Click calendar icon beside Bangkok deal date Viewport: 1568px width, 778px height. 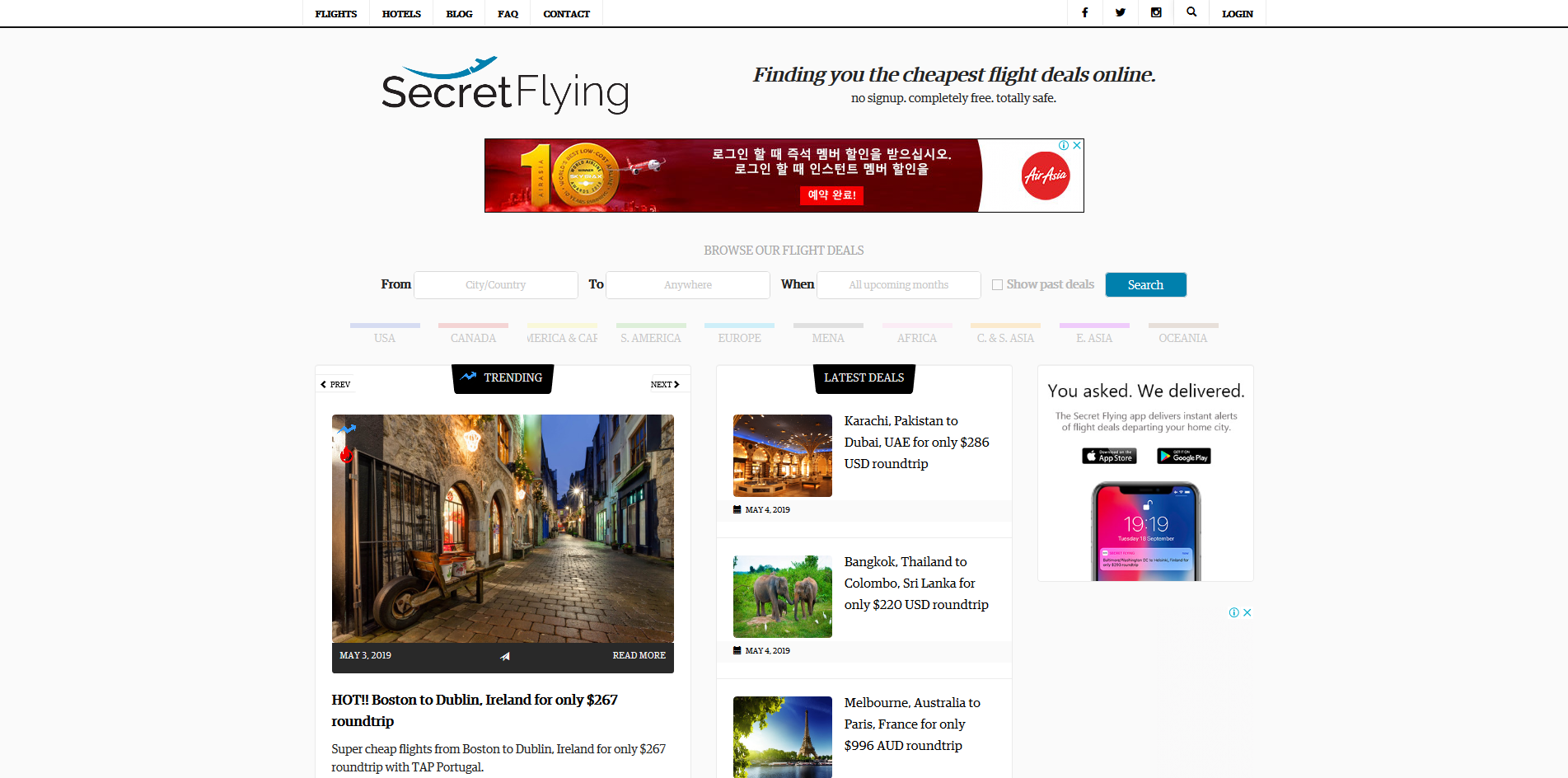tap(737, 650)
